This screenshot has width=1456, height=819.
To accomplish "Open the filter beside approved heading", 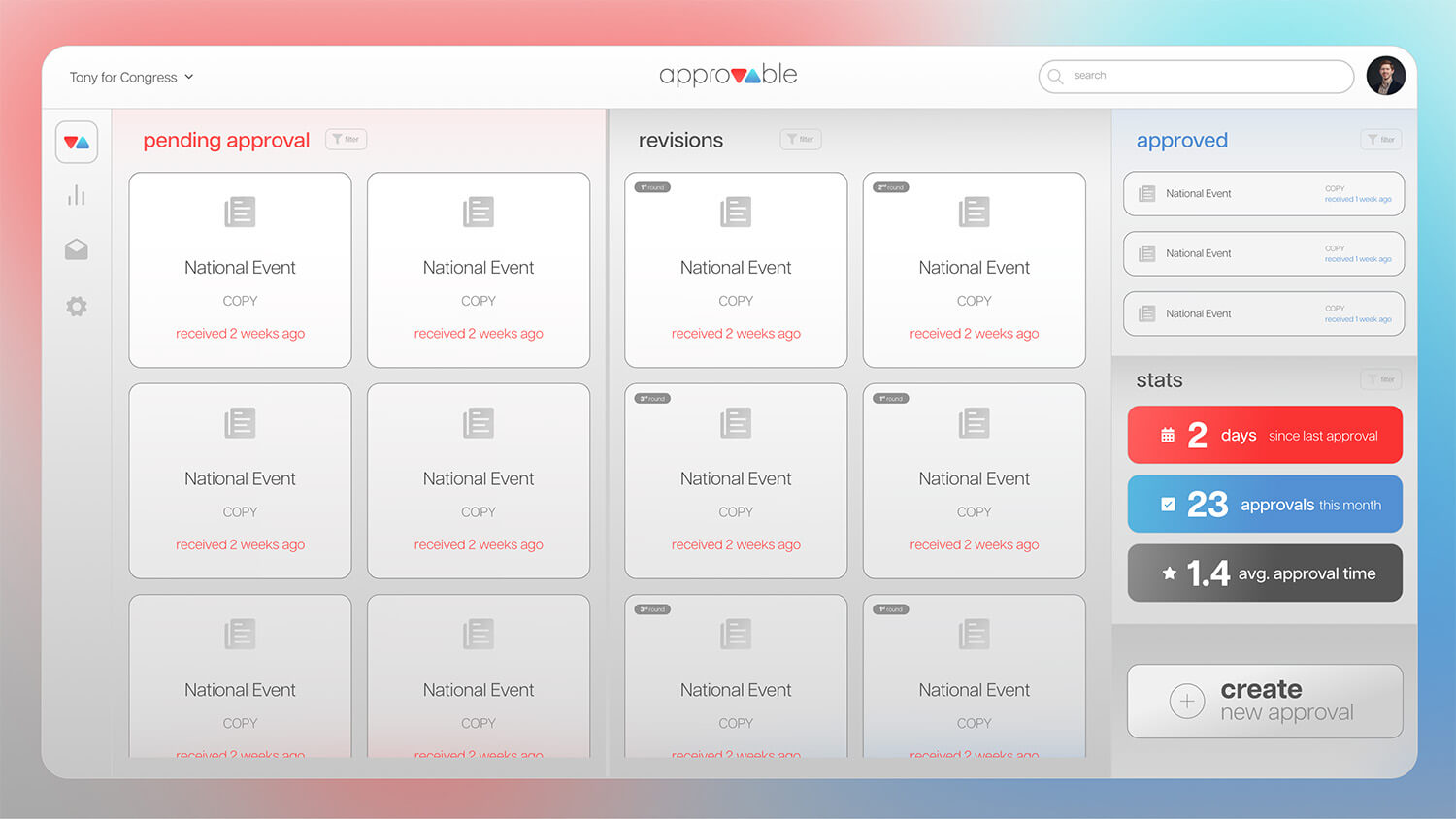I will [1381, 140].
